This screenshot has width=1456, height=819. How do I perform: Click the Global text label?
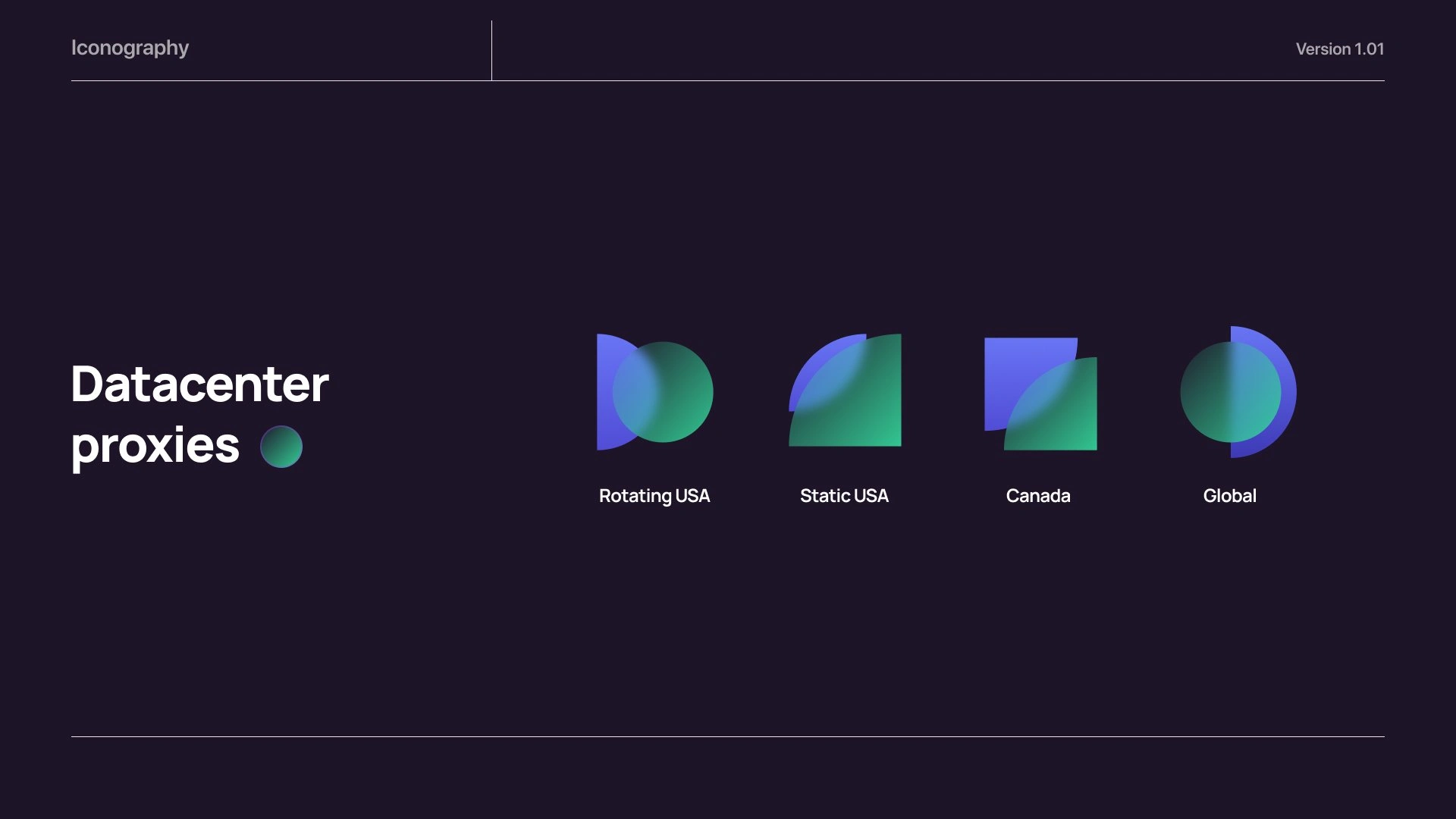(x=1229, y=496)
